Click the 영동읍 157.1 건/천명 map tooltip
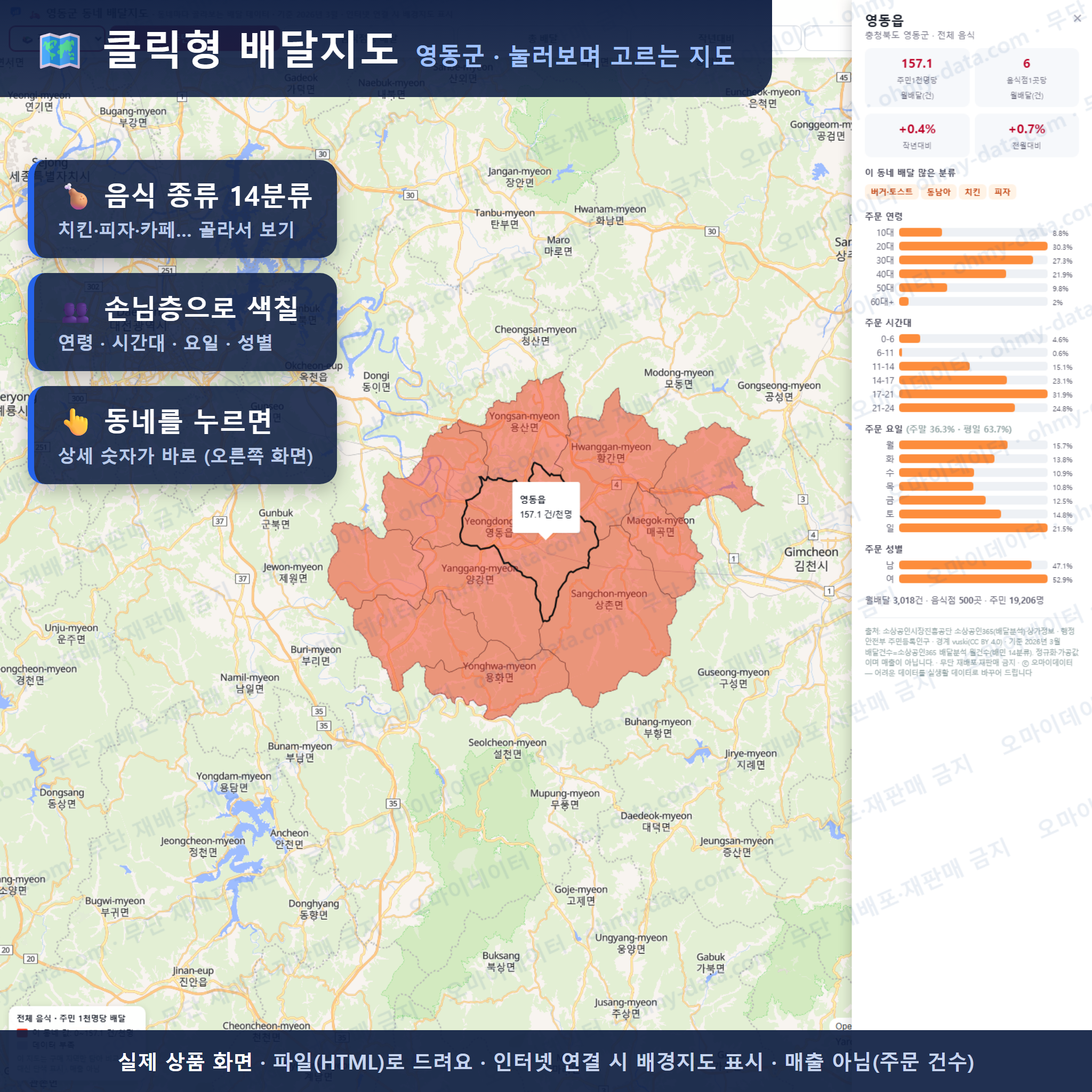1092x1092 pixels. pyautogui.click(x=545, y=507)
